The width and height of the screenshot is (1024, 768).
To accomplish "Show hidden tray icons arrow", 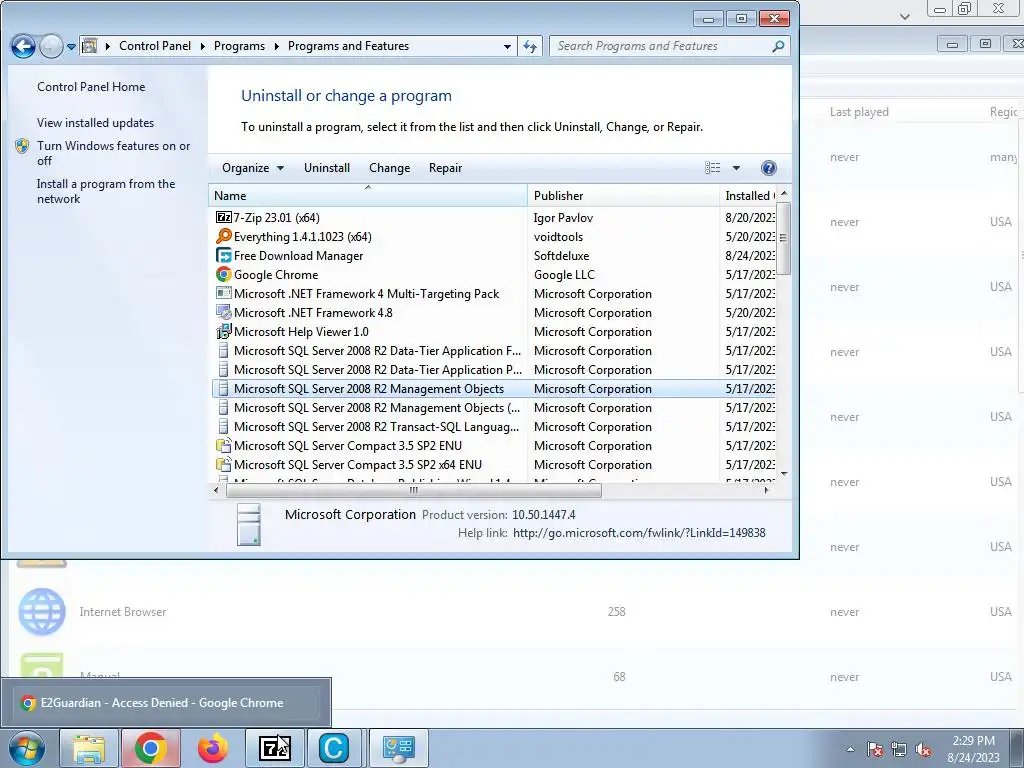I will pyautogui.click(x=850, y=749).
